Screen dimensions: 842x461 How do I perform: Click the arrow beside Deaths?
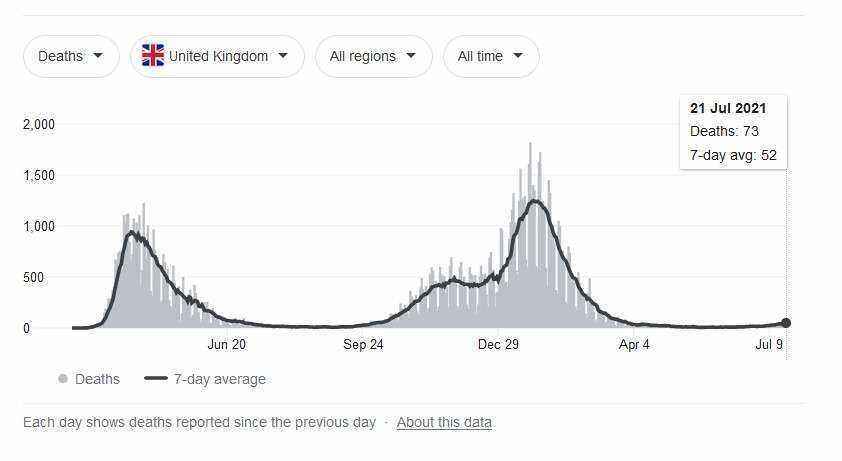tap(98, 55)
